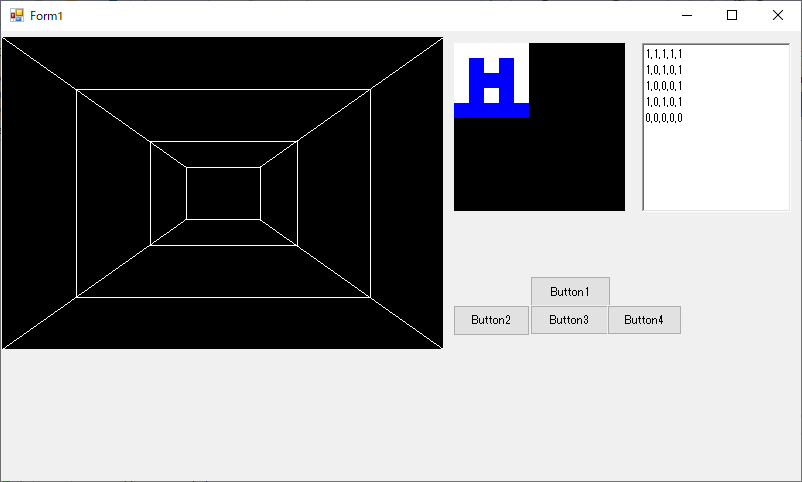Screen dimensions: 802x482
Task: Click the text row "1,0,0,0,1"
Action: point(663,86)
